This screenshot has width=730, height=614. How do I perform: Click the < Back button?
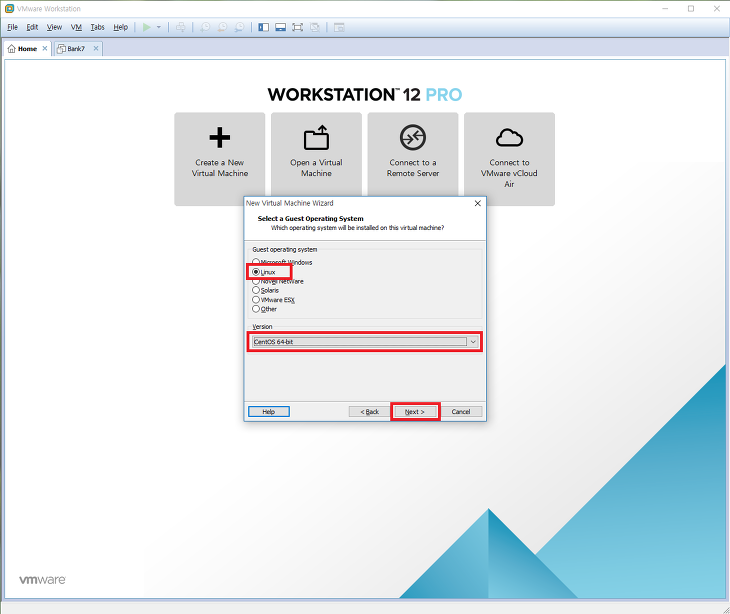pyautogui.click(x=370, y=412)
